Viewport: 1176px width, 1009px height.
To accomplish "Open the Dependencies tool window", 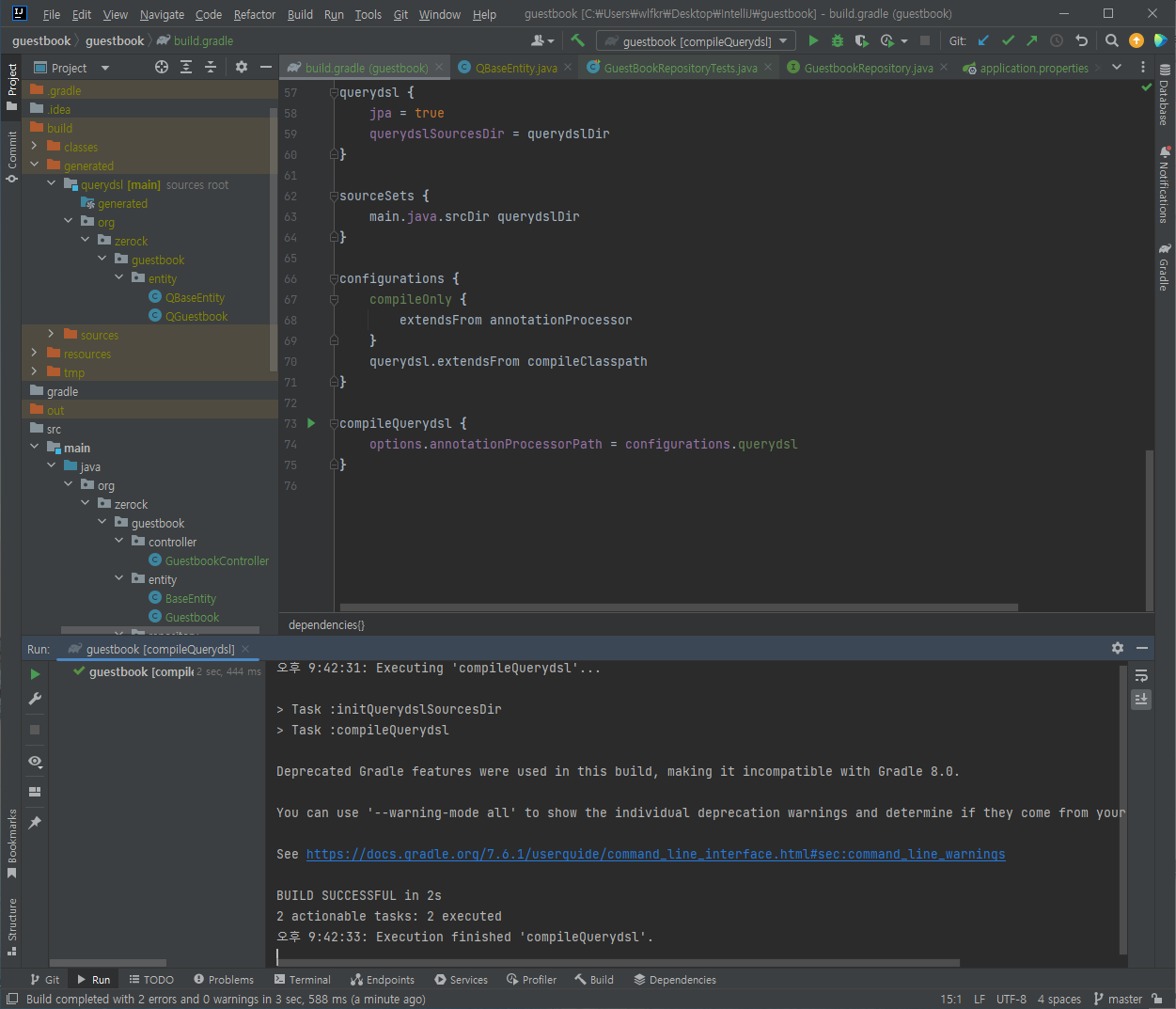I will [x=675, y=979].
